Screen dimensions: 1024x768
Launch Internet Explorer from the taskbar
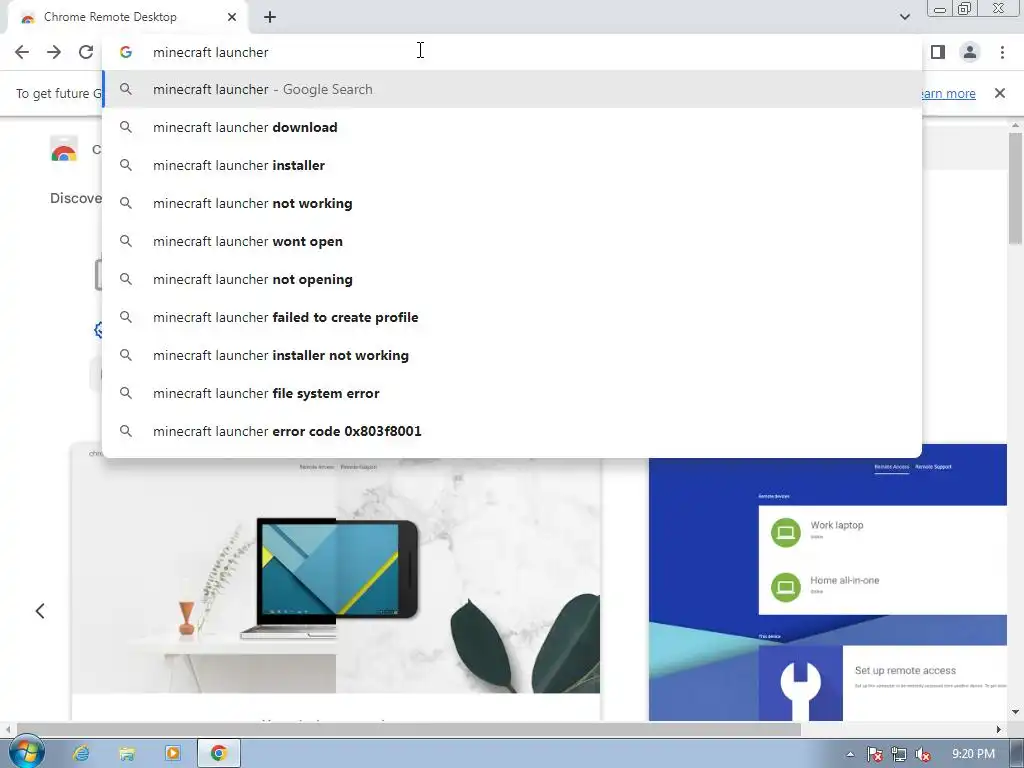[81, 754]
